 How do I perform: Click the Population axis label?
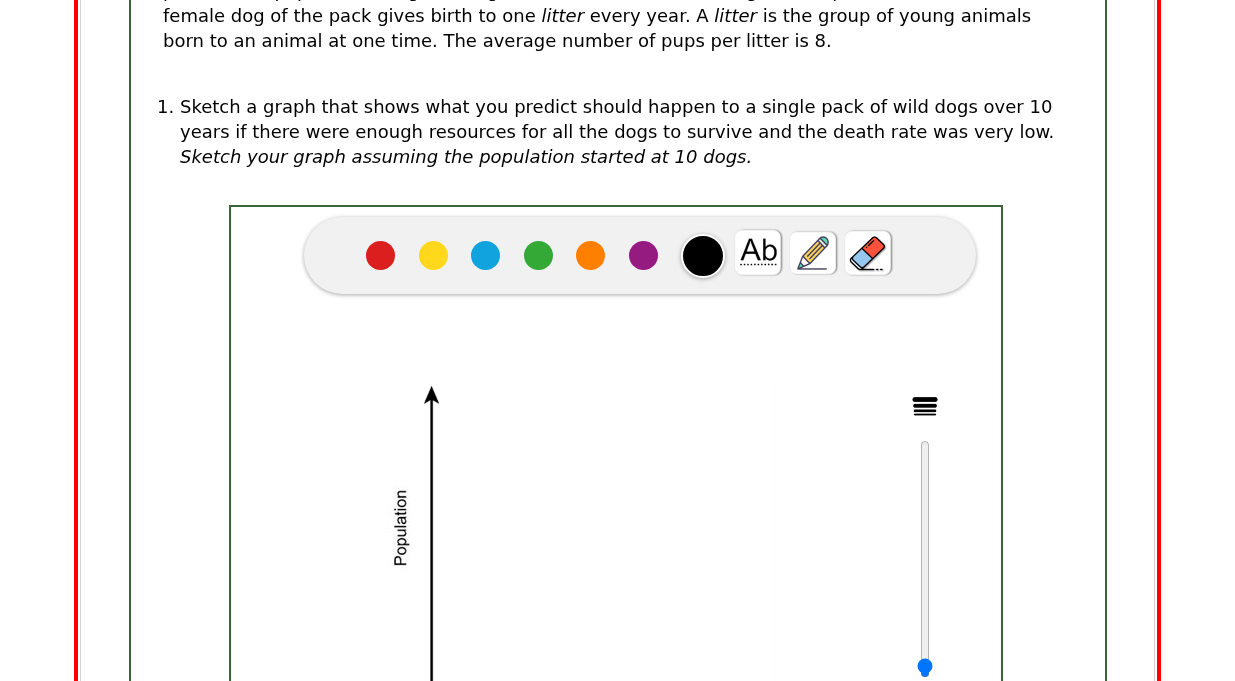401,528
